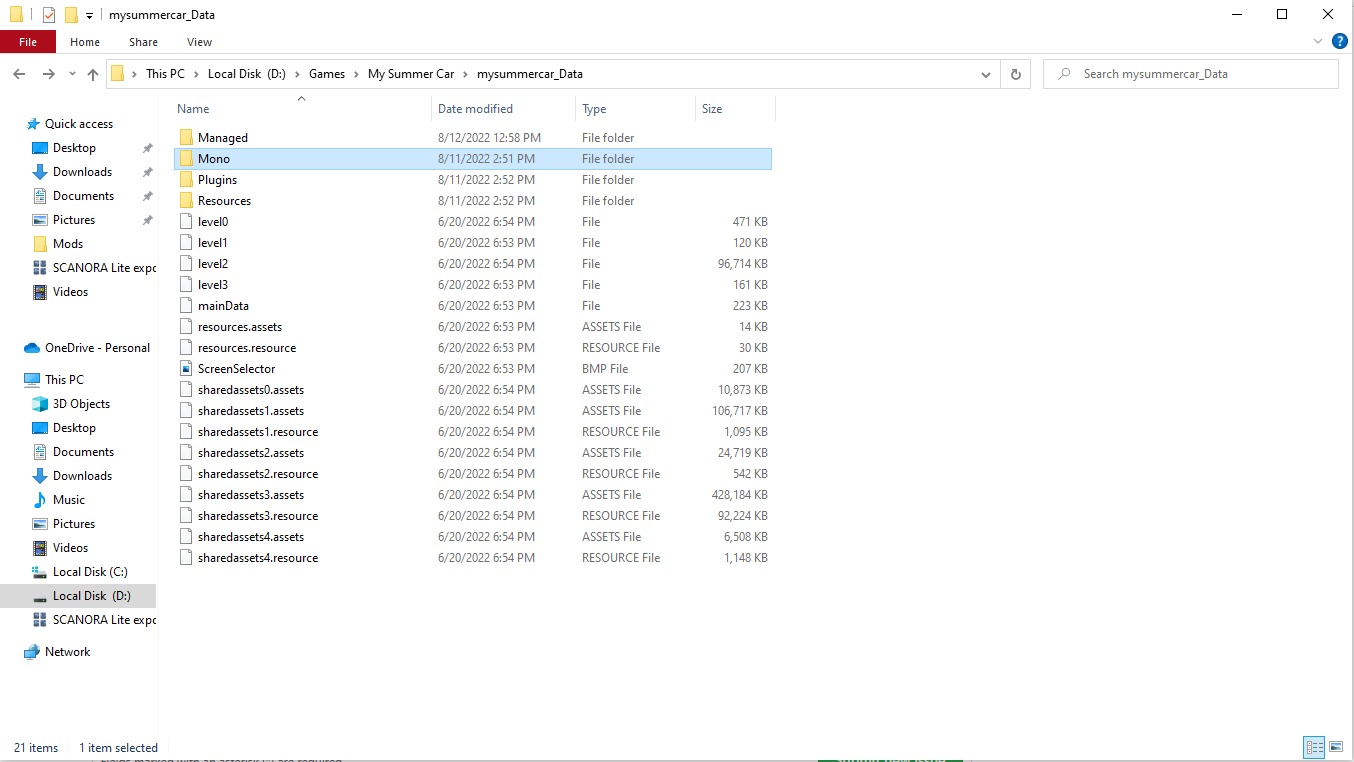This screenshot has width=1354, height=762.
Task: Click the back navigation arrow
Action: point(18,73)
